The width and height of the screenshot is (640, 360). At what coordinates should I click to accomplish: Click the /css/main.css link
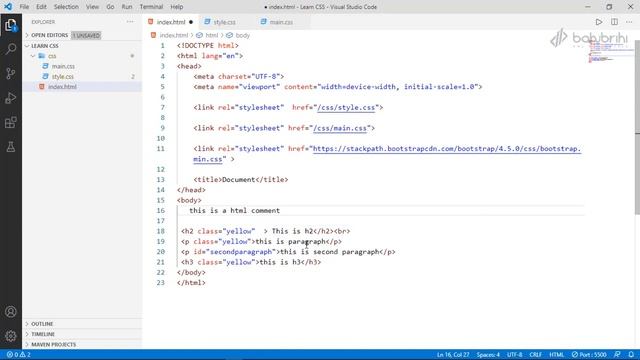click(340, 128)
